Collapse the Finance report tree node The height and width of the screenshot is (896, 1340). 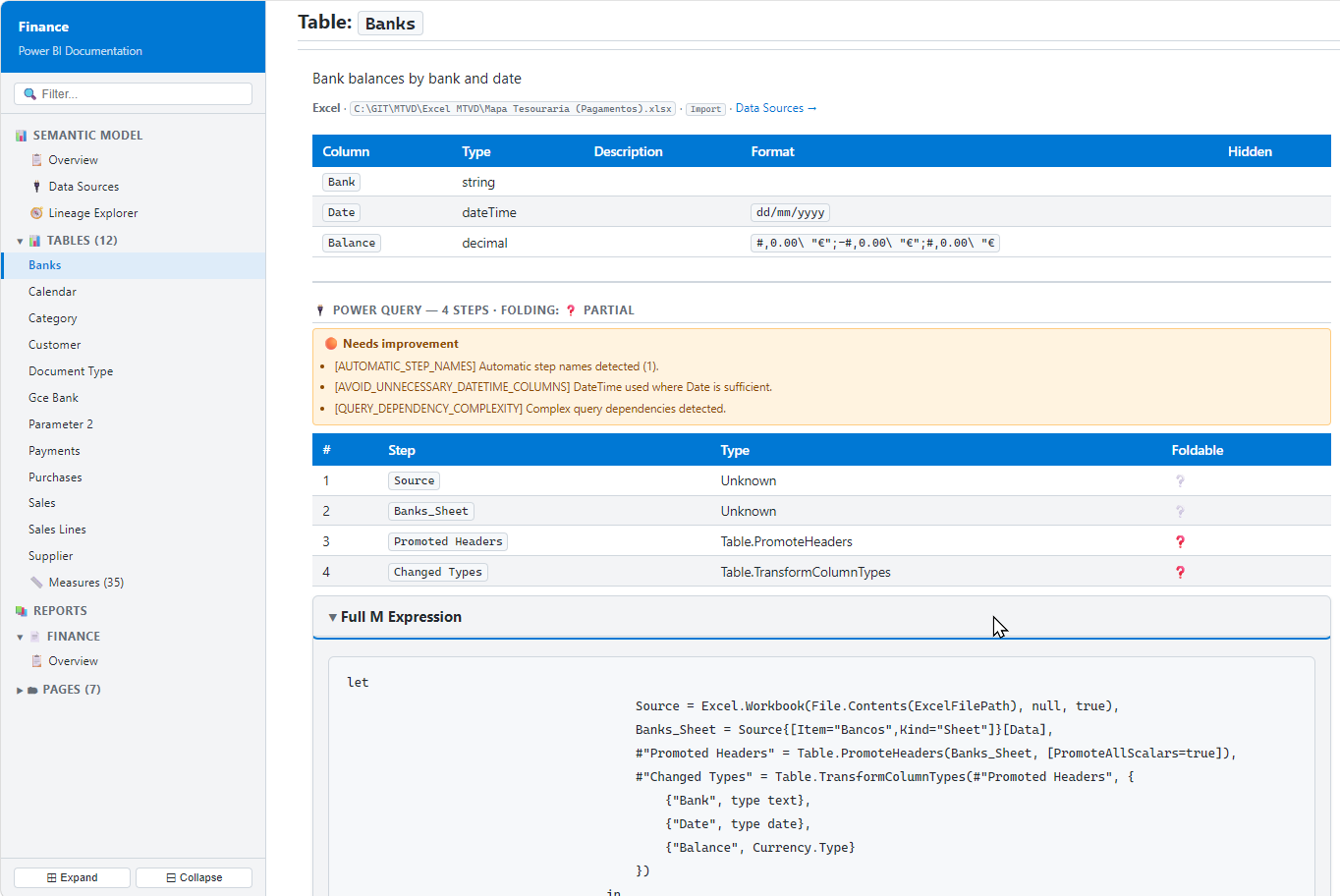pos(20,637)
